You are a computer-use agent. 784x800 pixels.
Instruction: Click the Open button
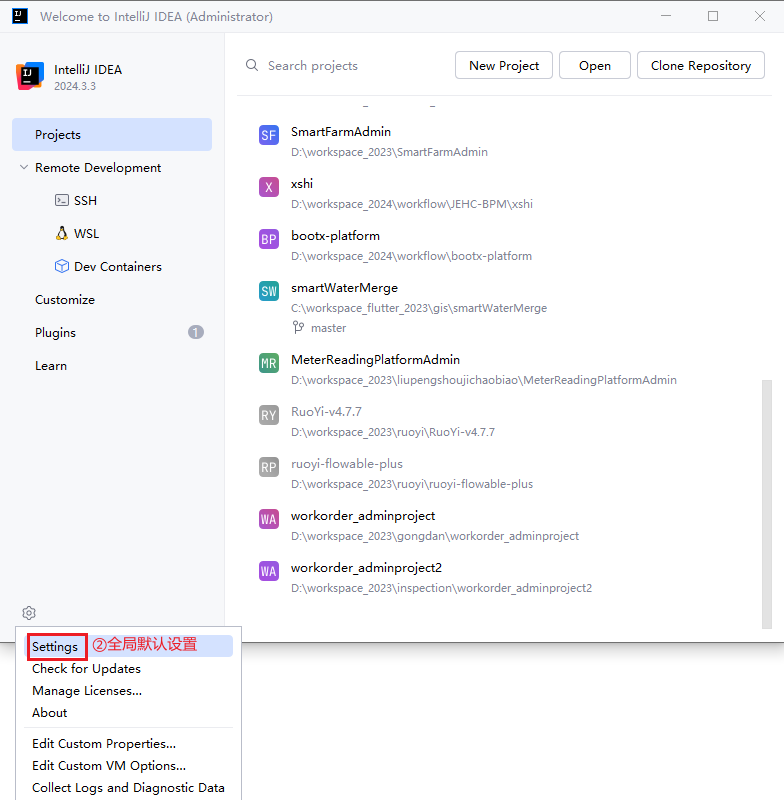(x=595, y=65)
